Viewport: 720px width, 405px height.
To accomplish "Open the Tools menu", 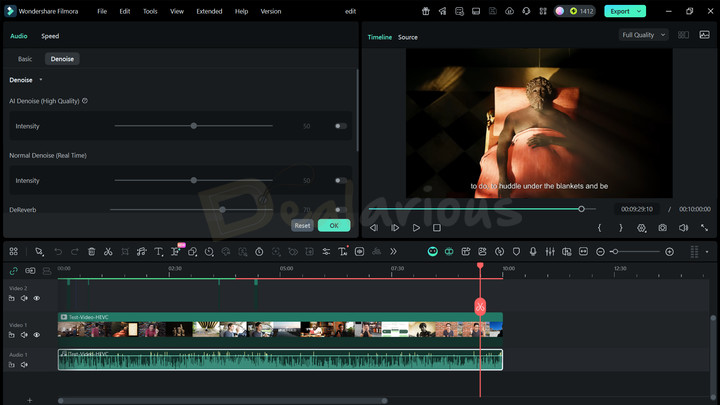I will tap(150, 11).
